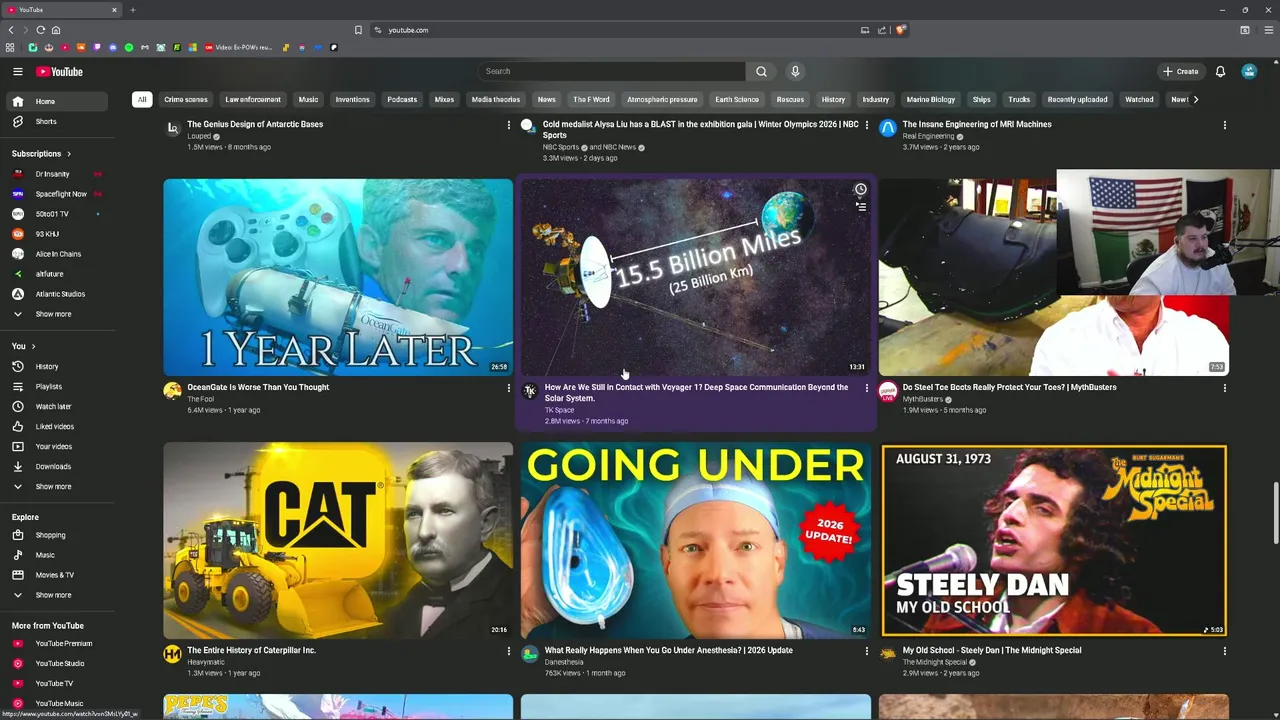Select the Podcasts chip
Screen dimensions: 1280x720
(402, 99)
